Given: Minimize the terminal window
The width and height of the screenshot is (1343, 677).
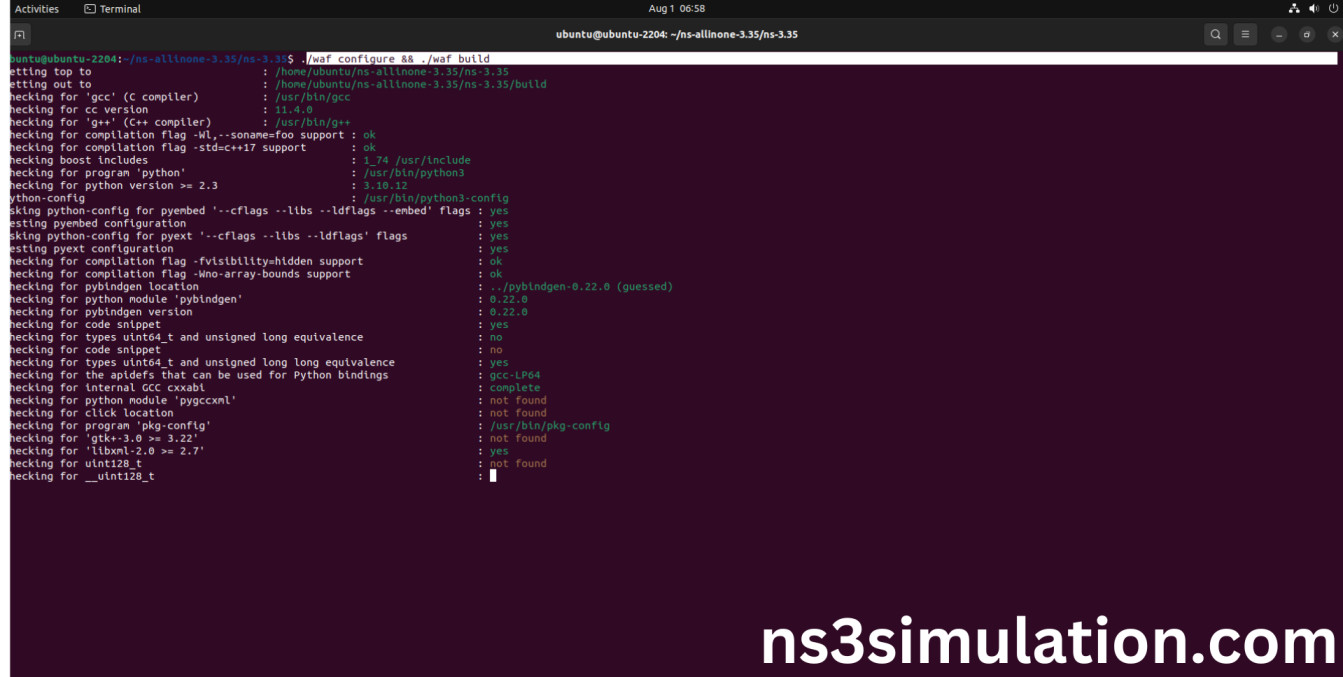Looking at the screenshot, I should [x=1278, y=33].
